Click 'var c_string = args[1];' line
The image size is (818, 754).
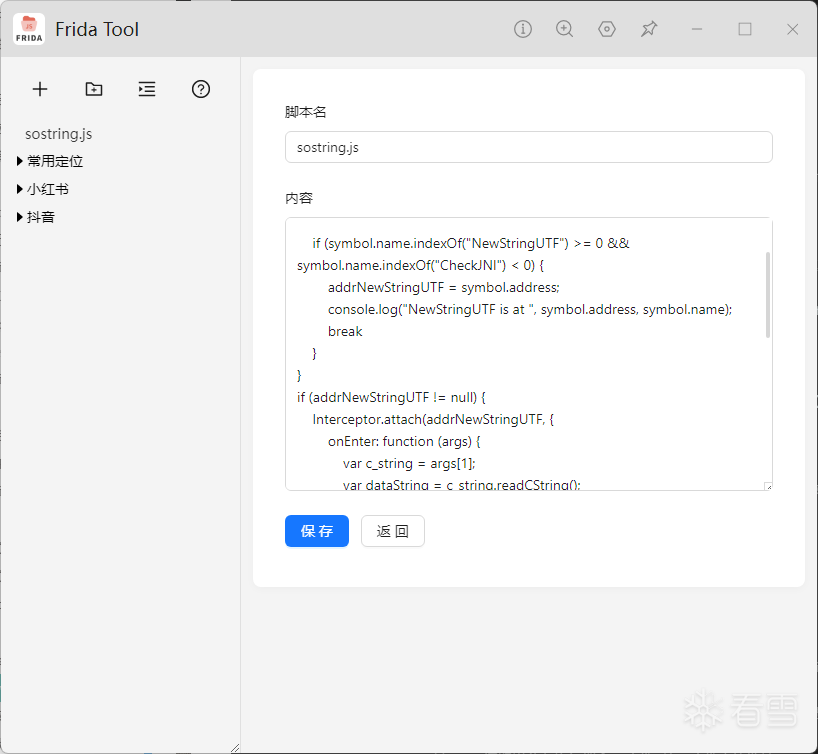(x=409, y=463)
